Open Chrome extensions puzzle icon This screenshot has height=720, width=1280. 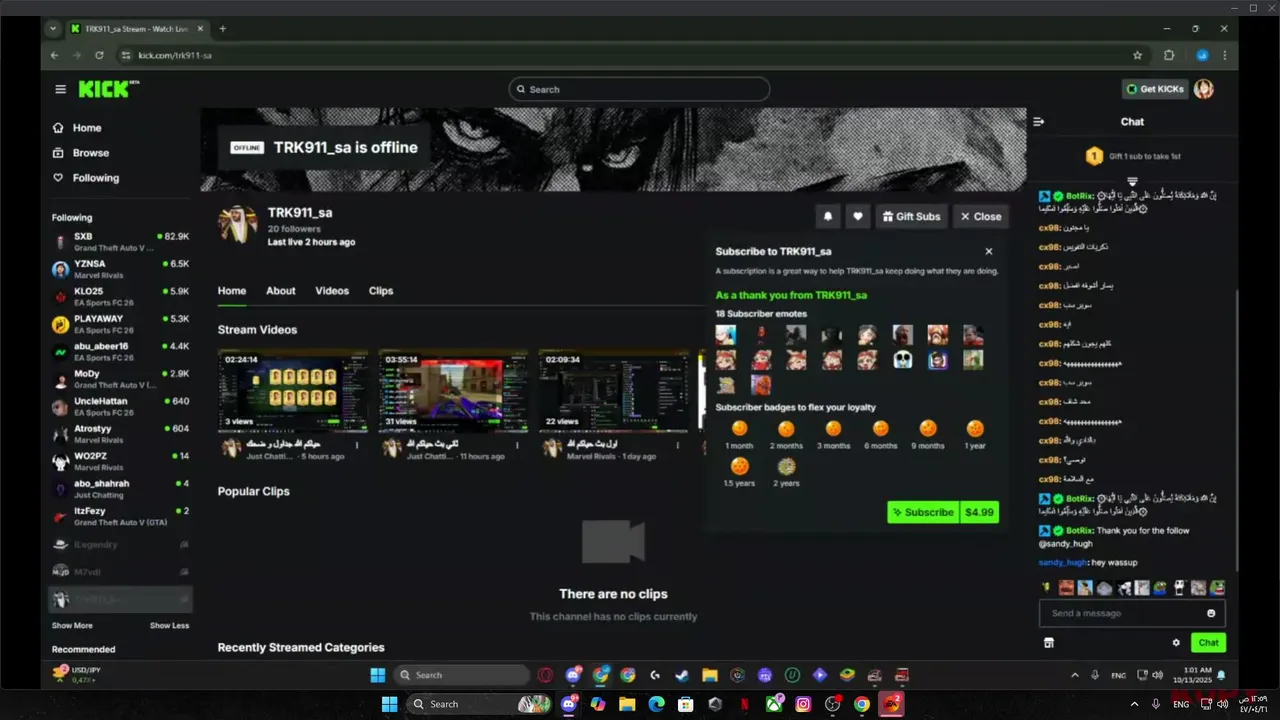click(x=1169, y=55)
